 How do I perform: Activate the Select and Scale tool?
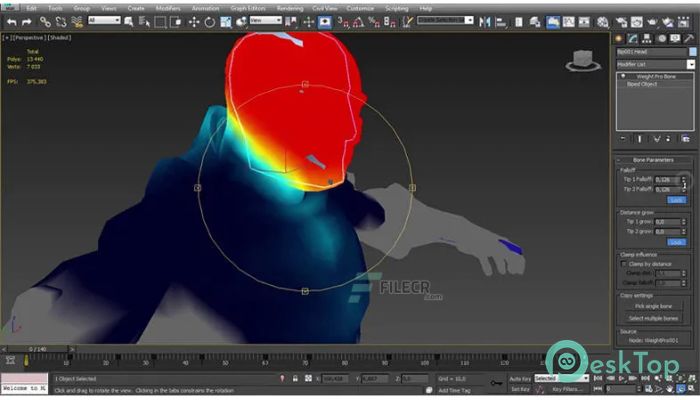click(x=226, y=21)
